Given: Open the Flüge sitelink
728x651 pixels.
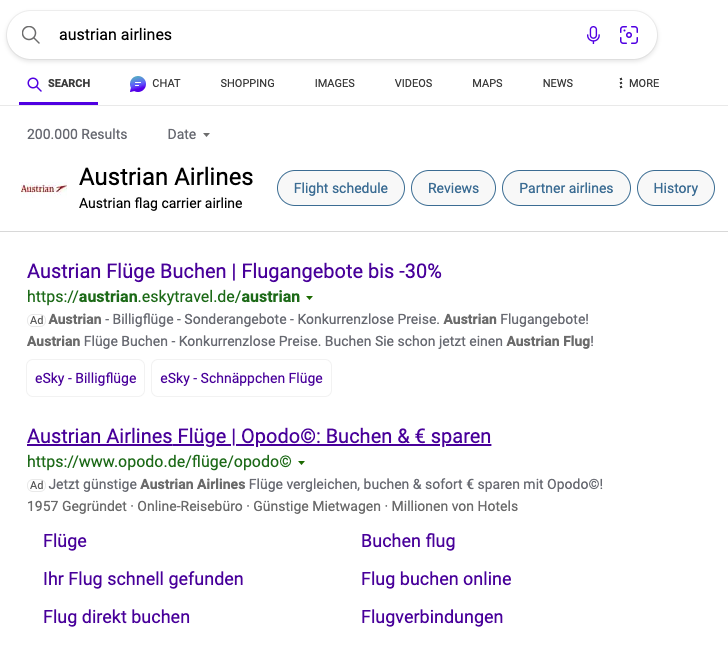Looking at the screenshot, I should (65, 541).
